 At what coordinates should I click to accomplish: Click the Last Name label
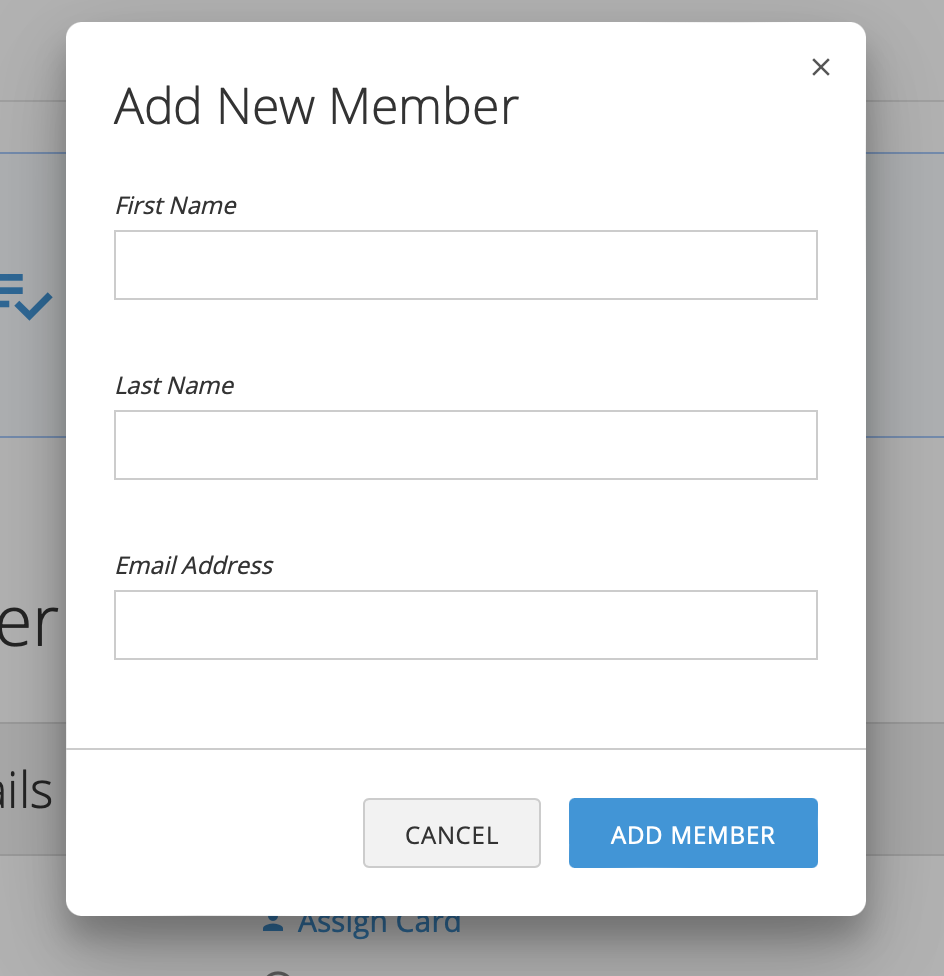[174, 385]
